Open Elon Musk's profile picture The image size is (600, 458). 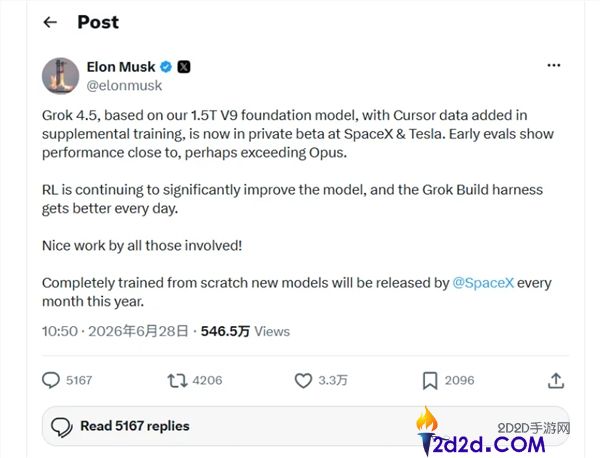tap(60, 76)
